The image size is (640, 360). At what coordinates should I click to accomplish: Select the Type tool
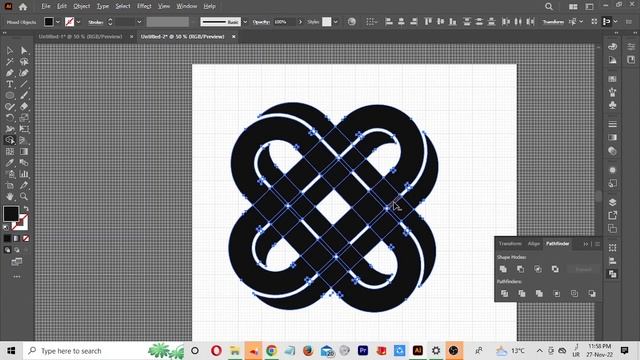[x=10, y=84]
